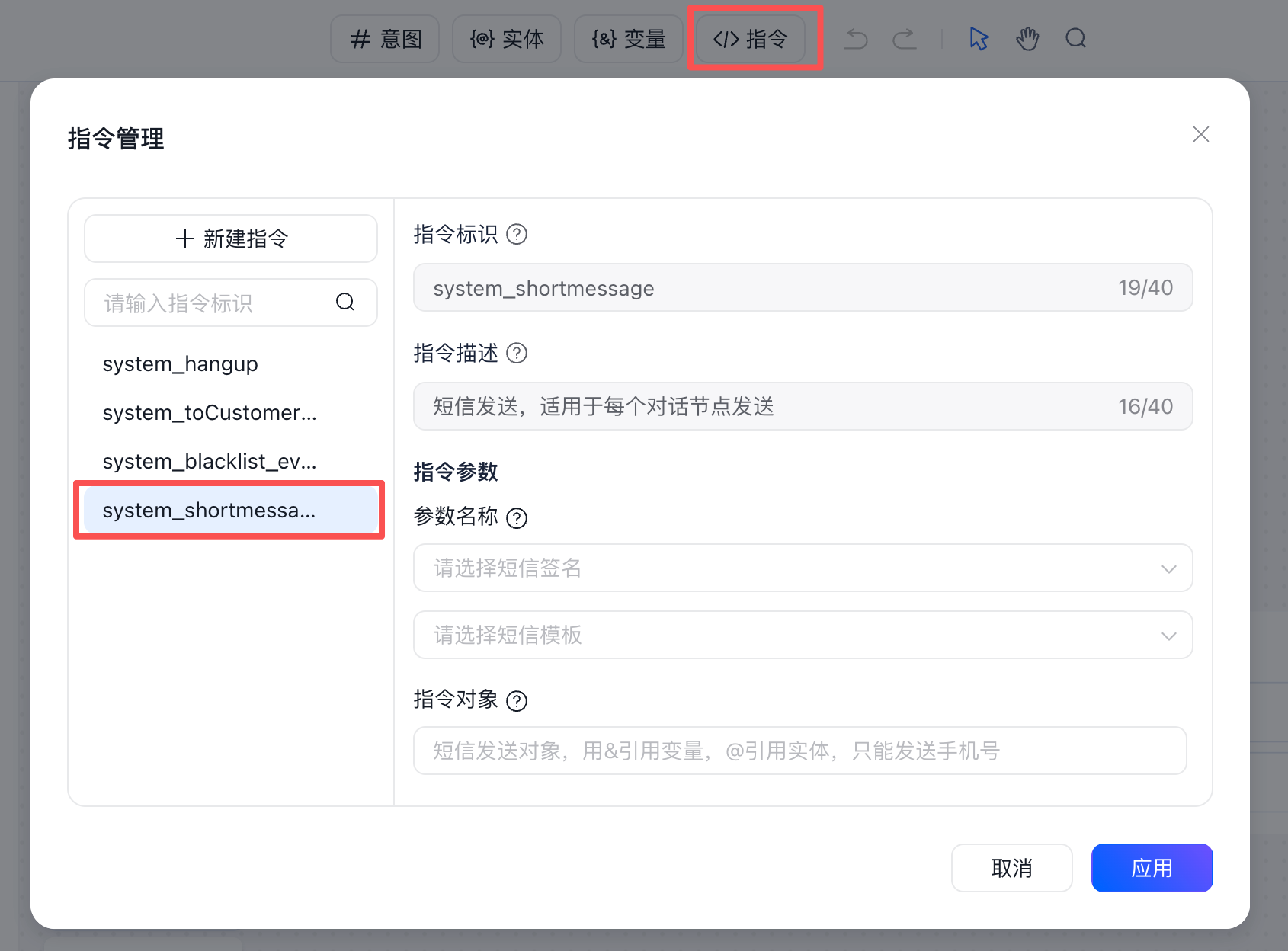Viewport: 1288px width, 951px height.
Task: Click help icon next to 指令描述
Action: point(517,353)
